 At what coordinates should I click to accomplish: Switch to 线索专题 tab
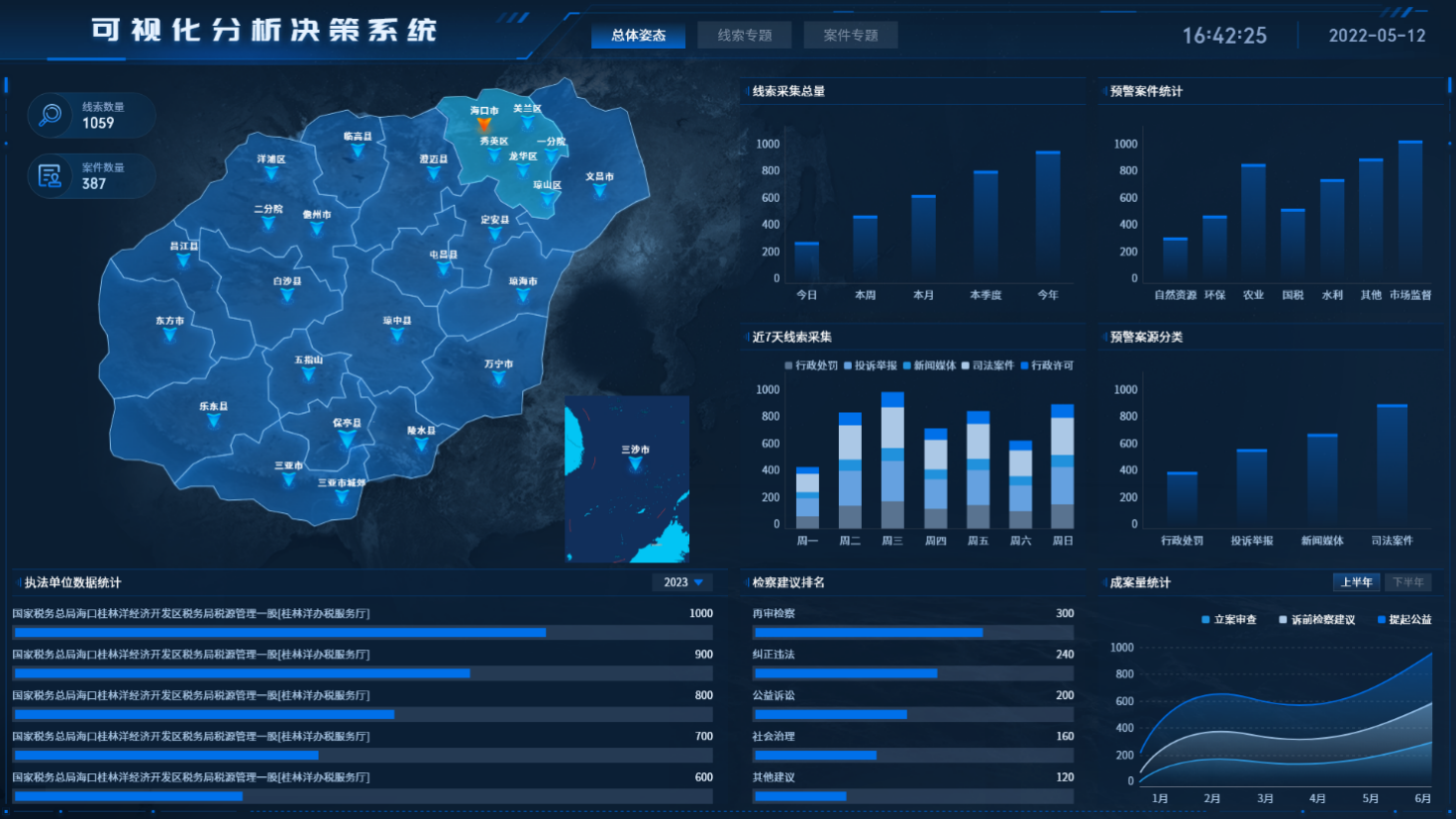744,36
